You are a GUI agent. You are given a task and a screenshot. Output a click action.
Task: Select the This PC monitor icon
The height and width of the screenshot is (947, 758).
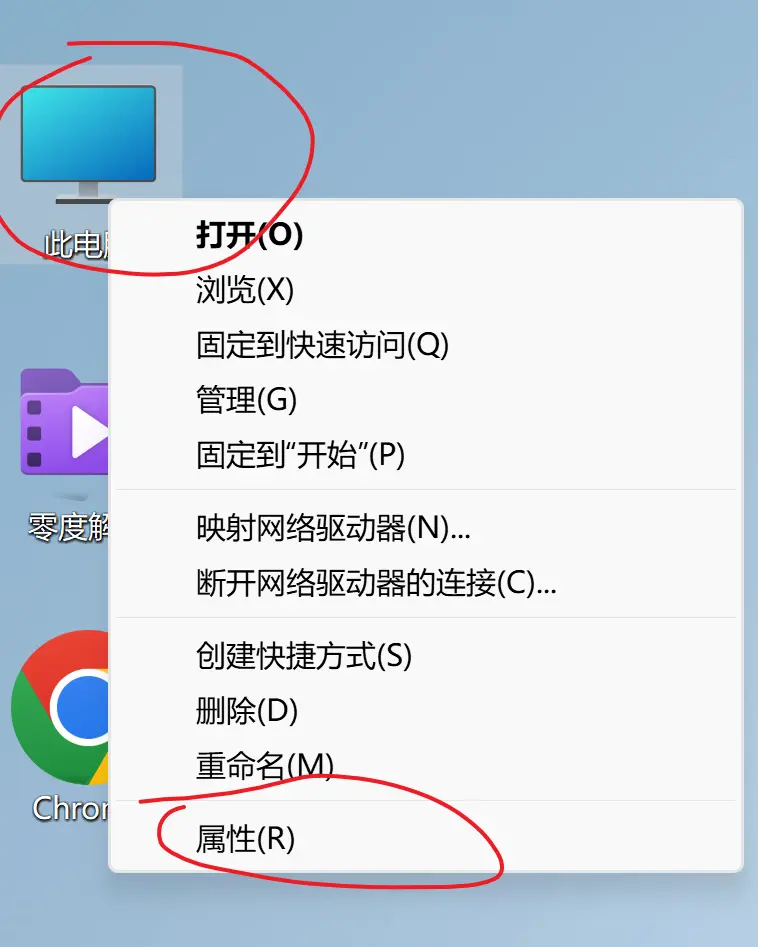(x=88, y=143)
